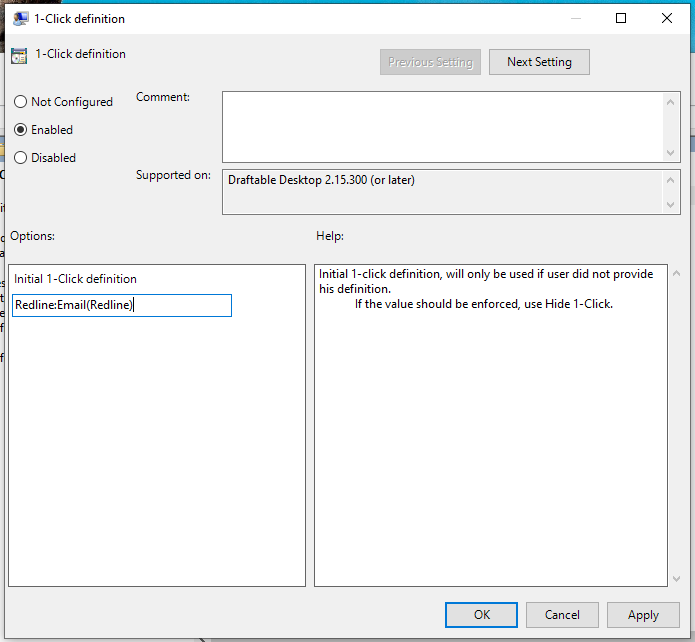Maximize the 1-Click definition window

(621, 18)
